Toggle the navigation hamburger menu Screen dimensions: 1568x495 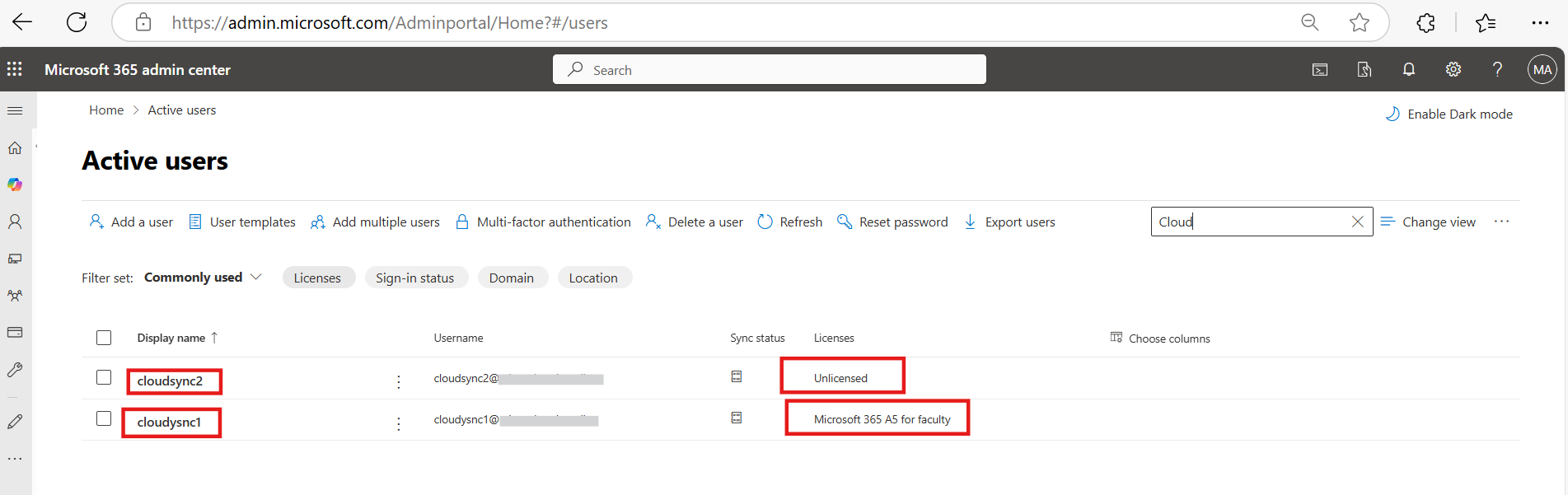click(x=15, y=110)
